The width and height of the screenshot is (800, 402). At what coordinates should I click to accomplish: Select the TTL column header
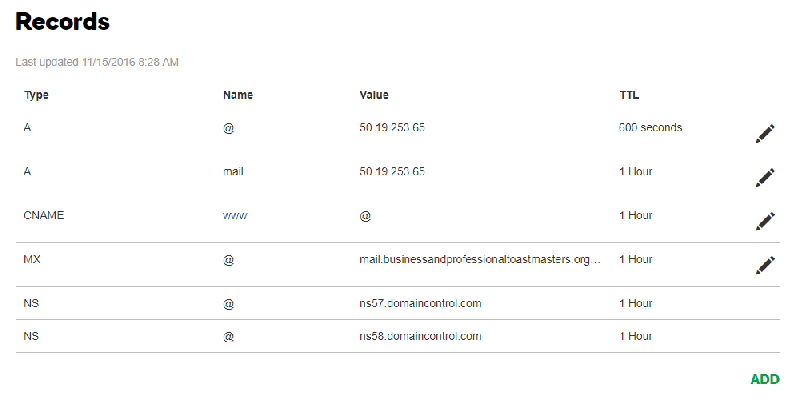click(629, 95)
